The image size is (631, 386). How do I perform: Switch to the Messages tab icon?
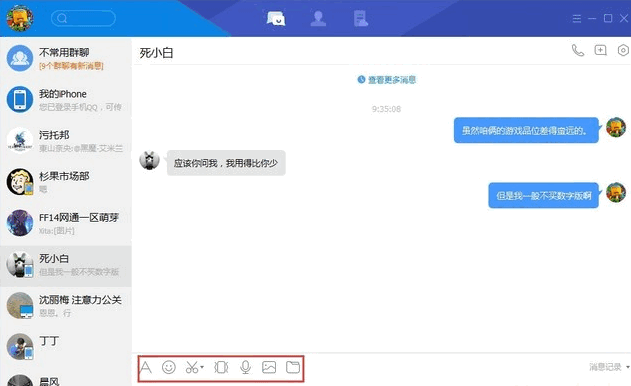[276, 19]
